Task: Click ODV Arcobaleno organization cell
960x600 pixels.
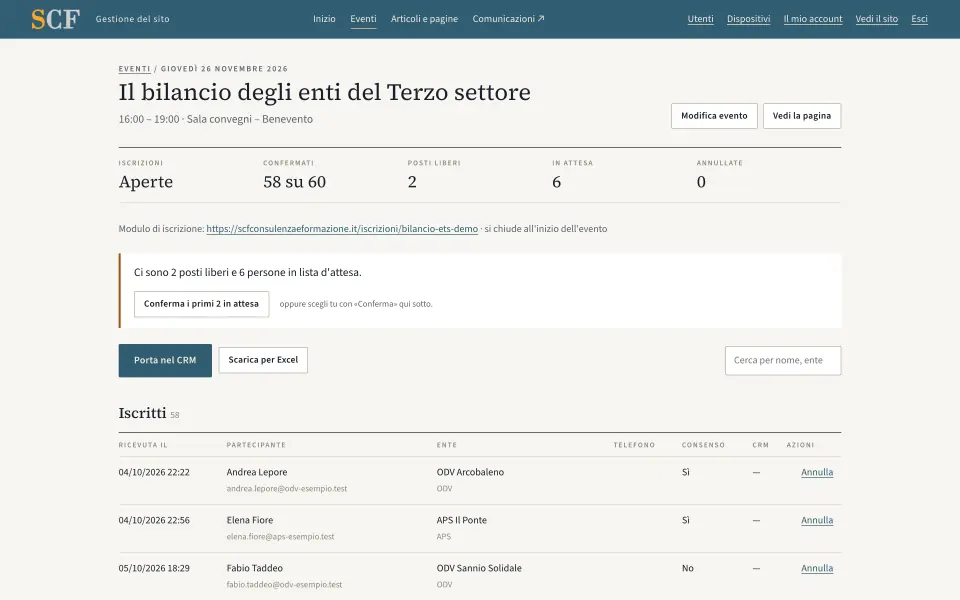Action: (470, 472)
